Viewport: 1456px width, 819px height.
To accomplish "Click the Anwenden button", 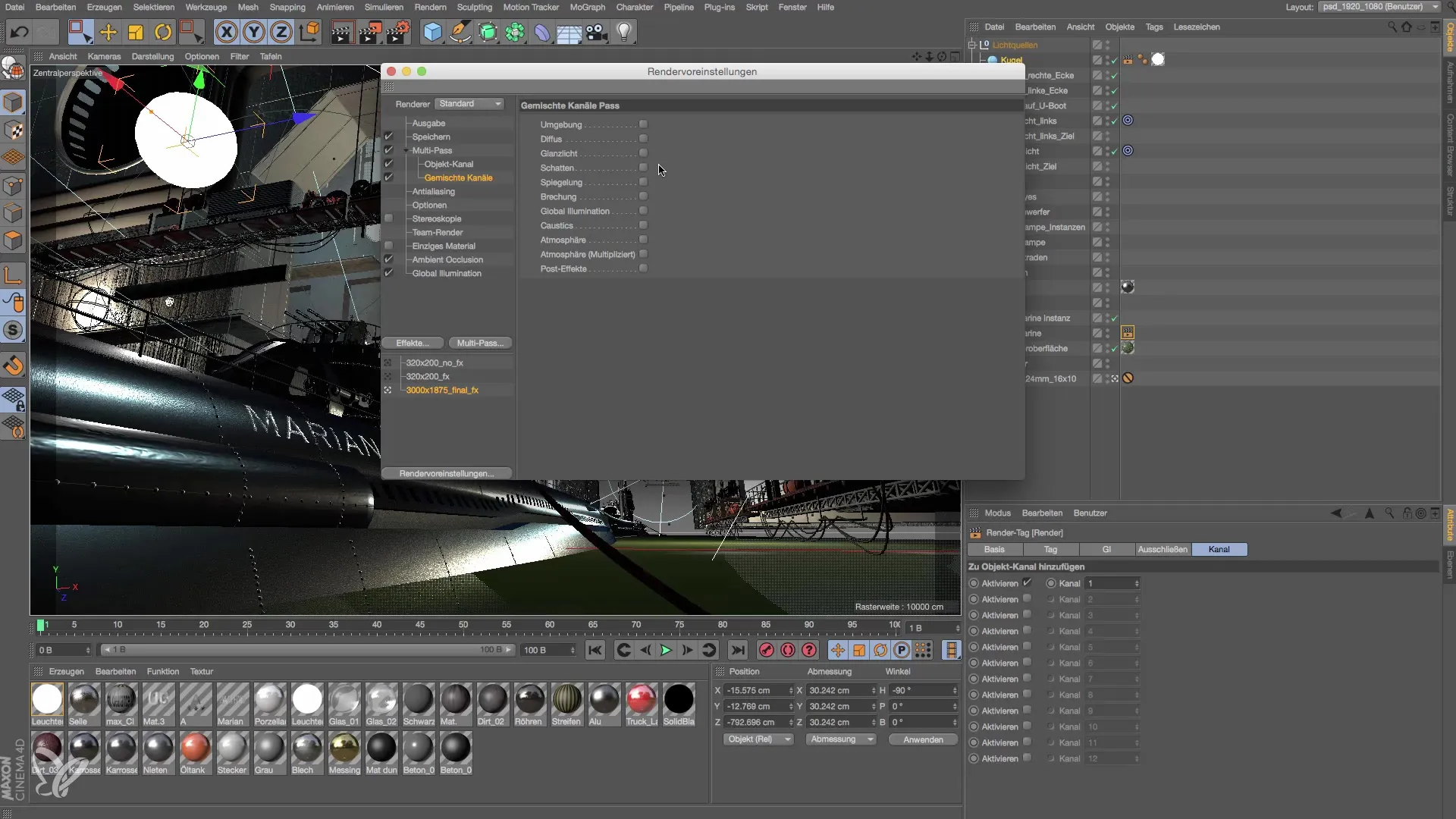I will point(923,740).
